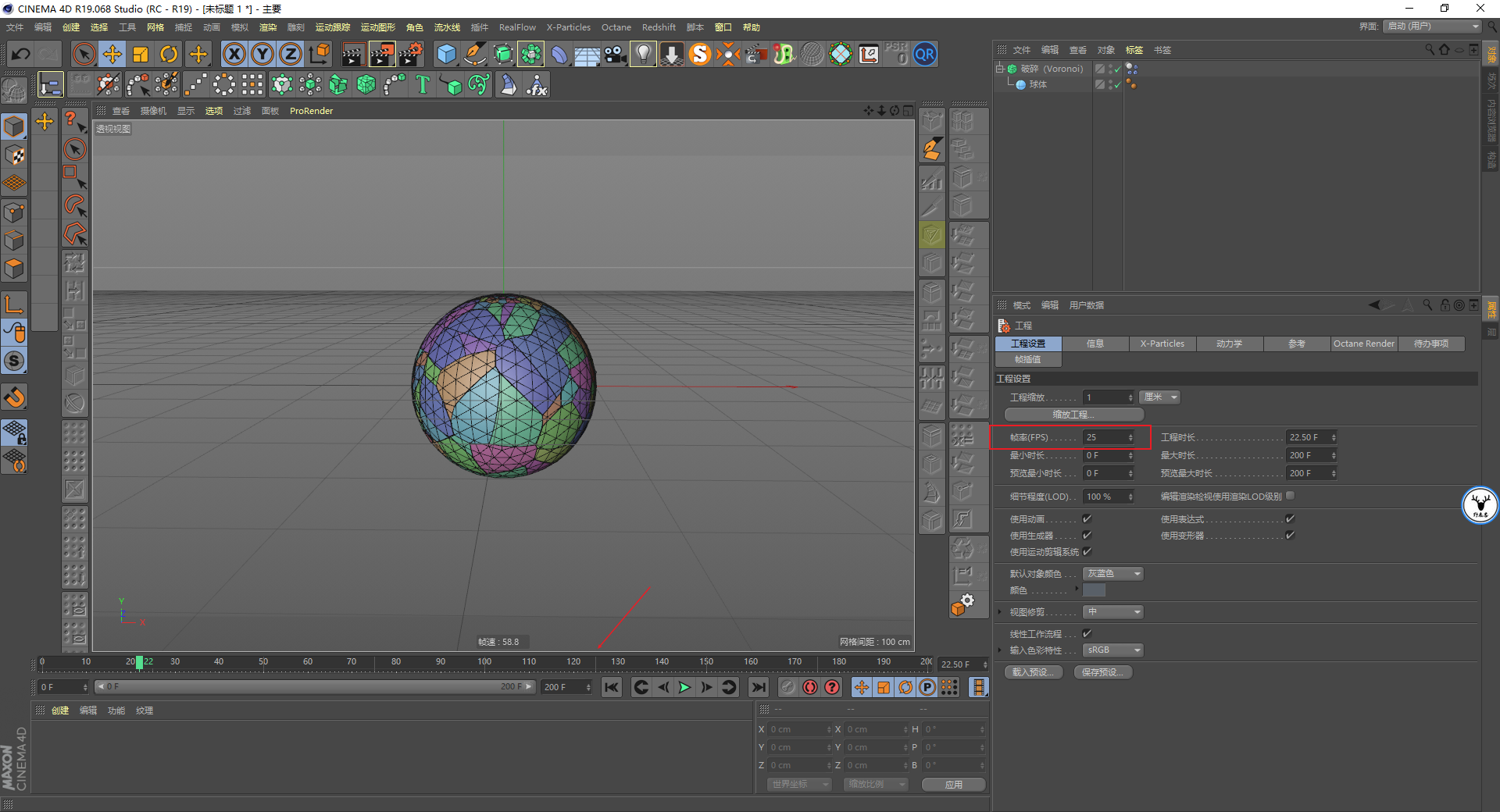Click the Camera object icon
The image size is (1500, 812).
616,55
